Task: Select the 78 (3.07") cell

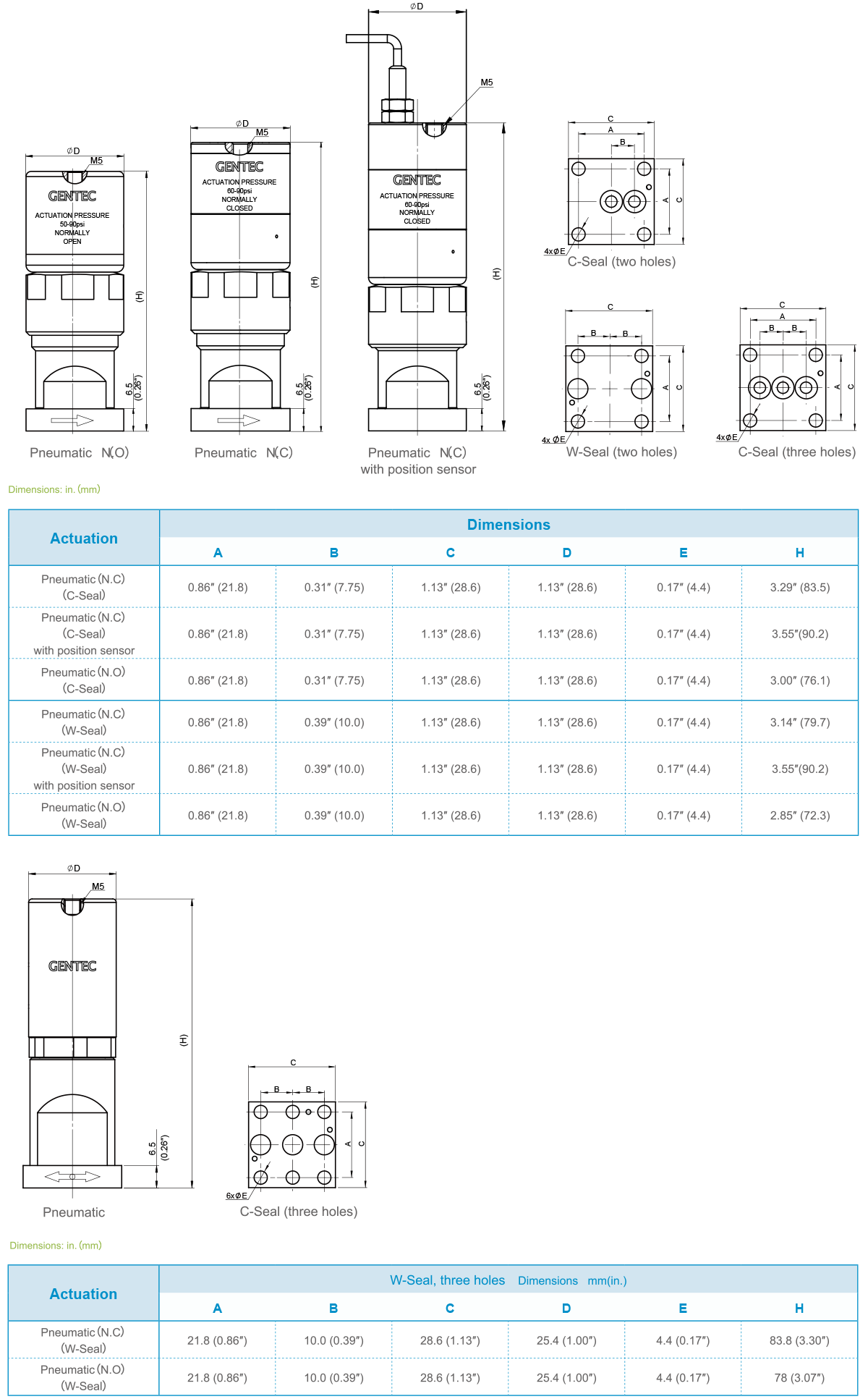Action: (x=799, y=1378)
